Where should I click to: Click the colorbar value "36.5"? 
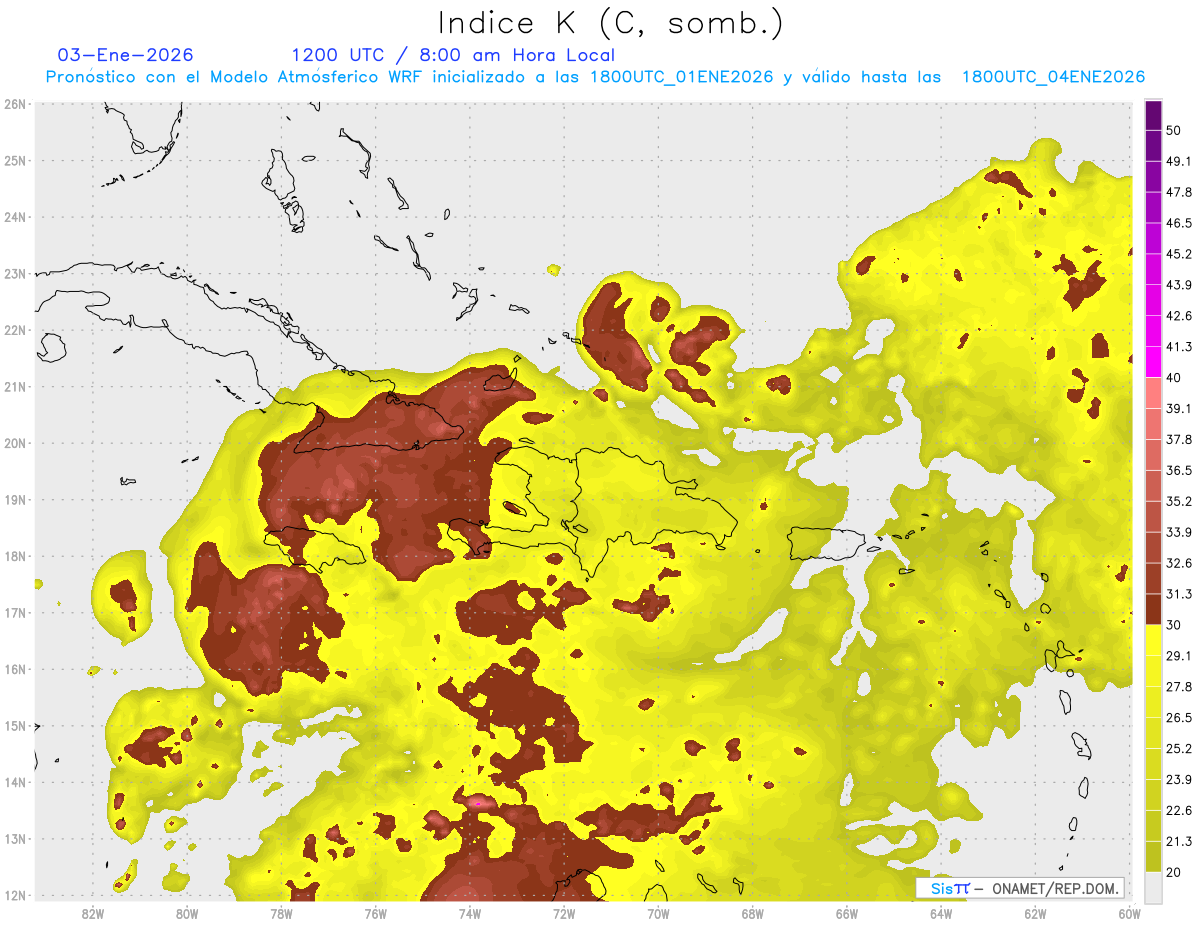(x=1178, y=470)
